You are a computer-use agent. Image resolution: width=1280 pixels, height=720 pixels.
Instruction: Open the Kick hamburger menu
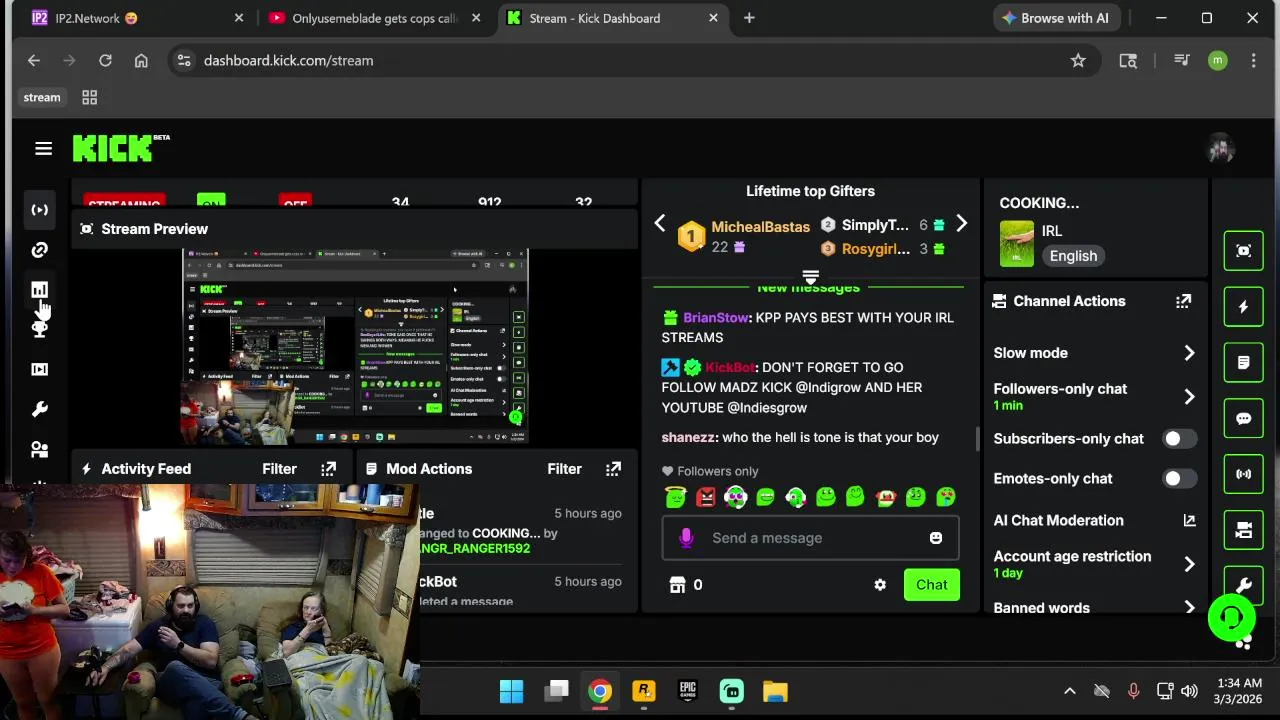click(43, 148)
